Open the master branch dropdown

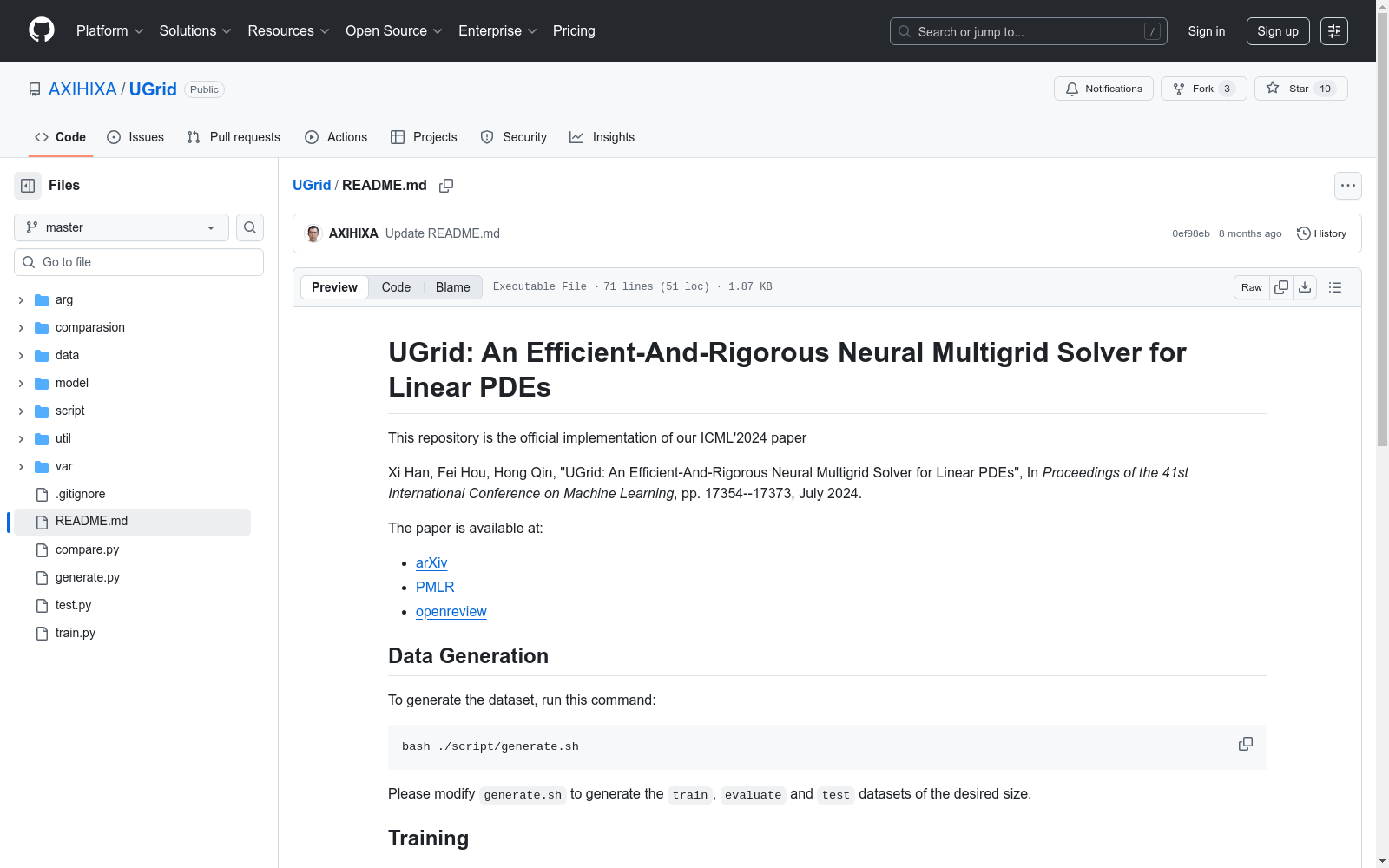pyautogui.click(x=122, y=227)
